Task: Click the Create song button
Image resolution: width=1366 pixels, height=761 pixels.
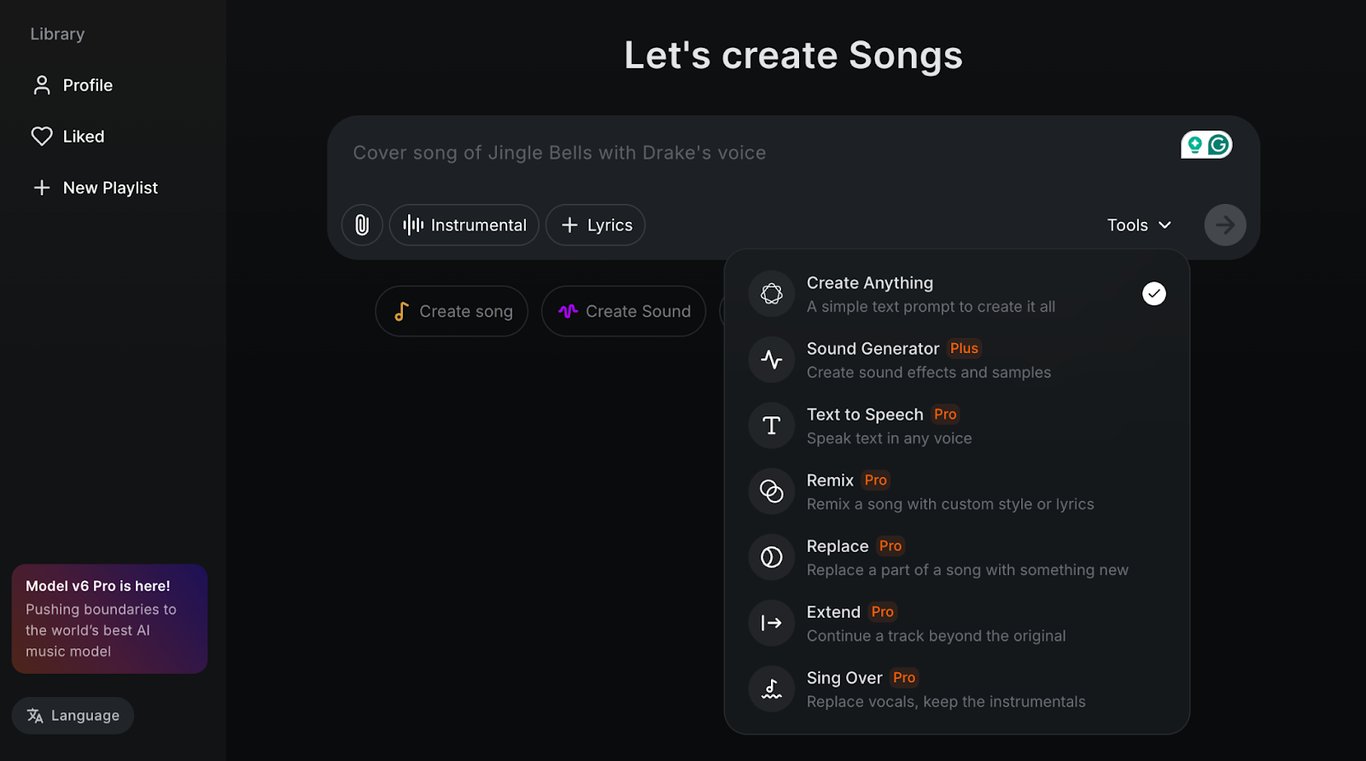Action: pos(451,311)
